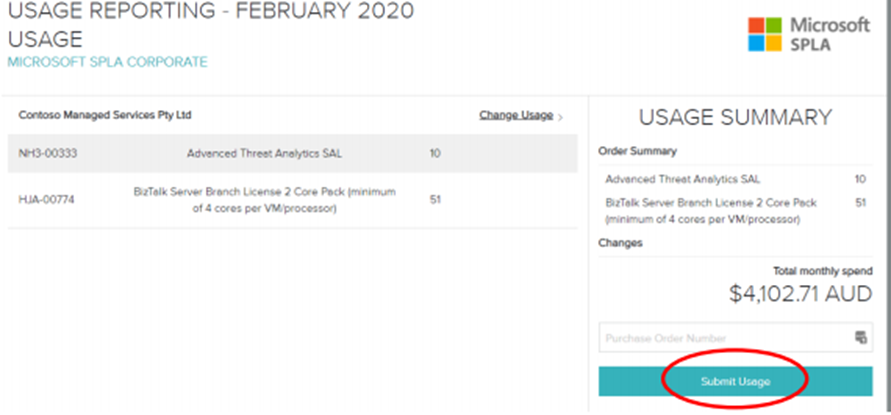Image resolution: width=891 pixels, height=415 pixels.
Task: Click the BizTalk Server Branch License row description
Action: pyautogui.click(x=264, y=200)
